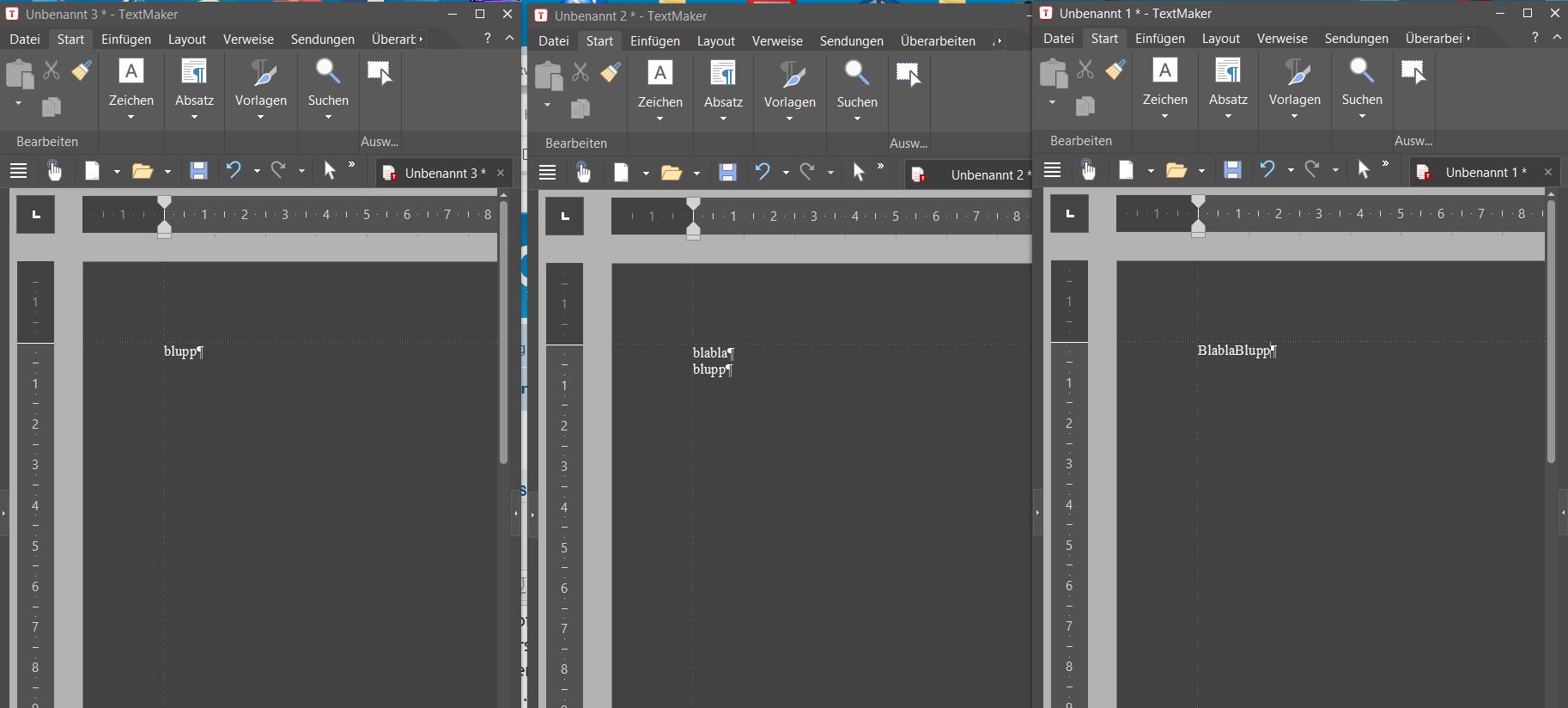Click Format painter brush in Unbenannt 2 window

(611, 72)
